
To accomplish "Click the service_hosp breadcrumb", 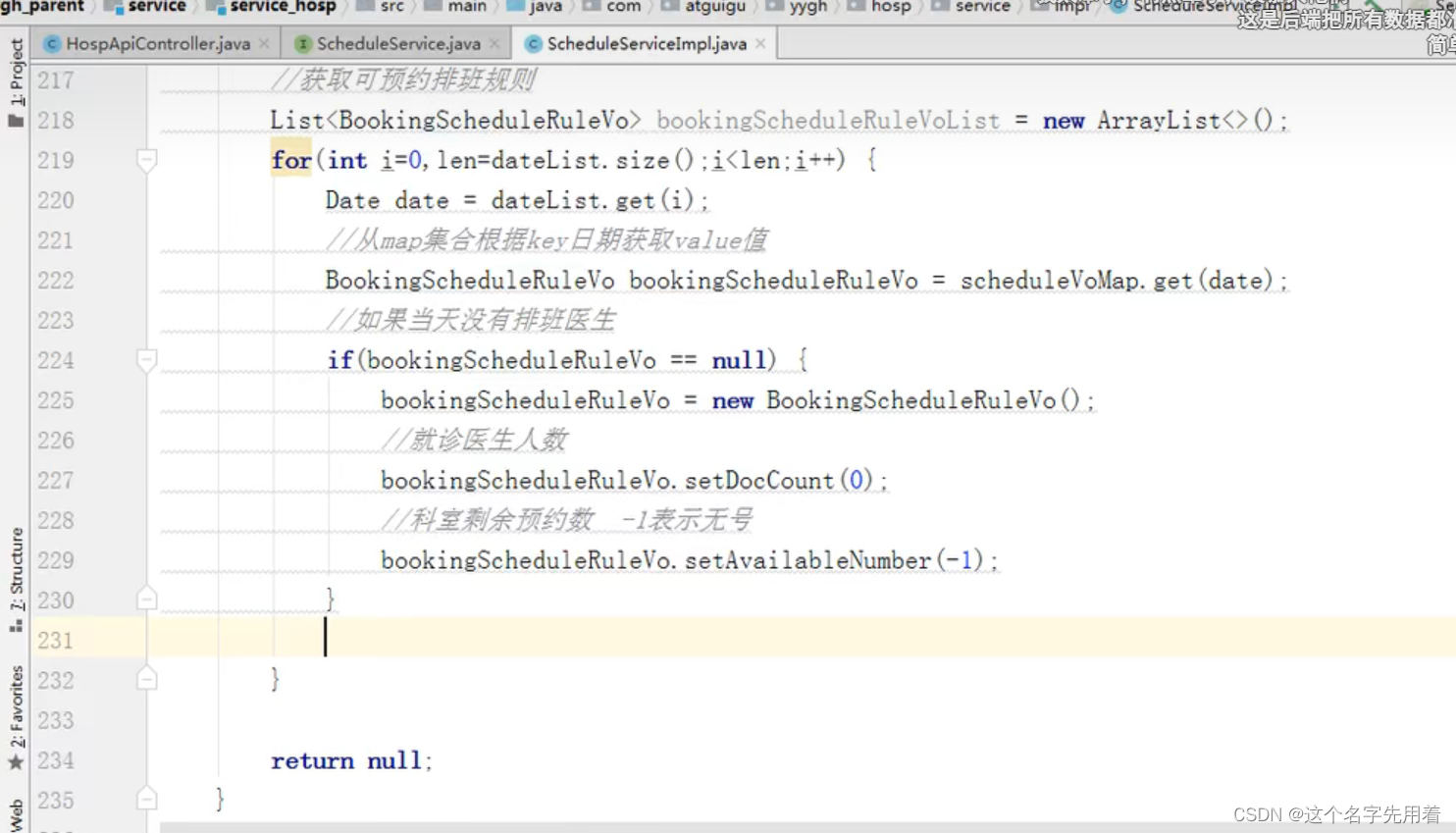I will tap(272, 7).
